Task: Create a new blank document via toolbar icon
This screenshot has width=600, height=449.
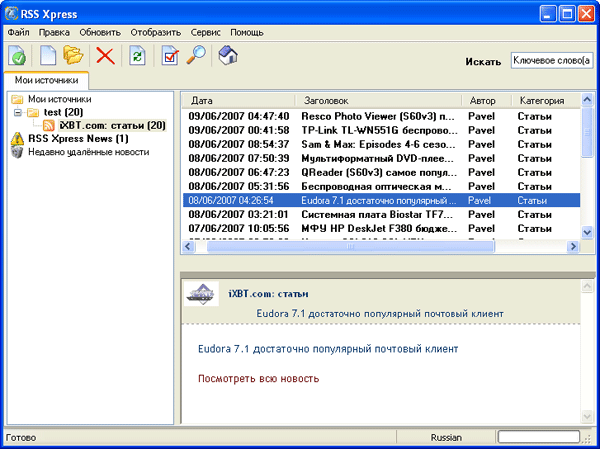Action: click(x=48, y=56)
